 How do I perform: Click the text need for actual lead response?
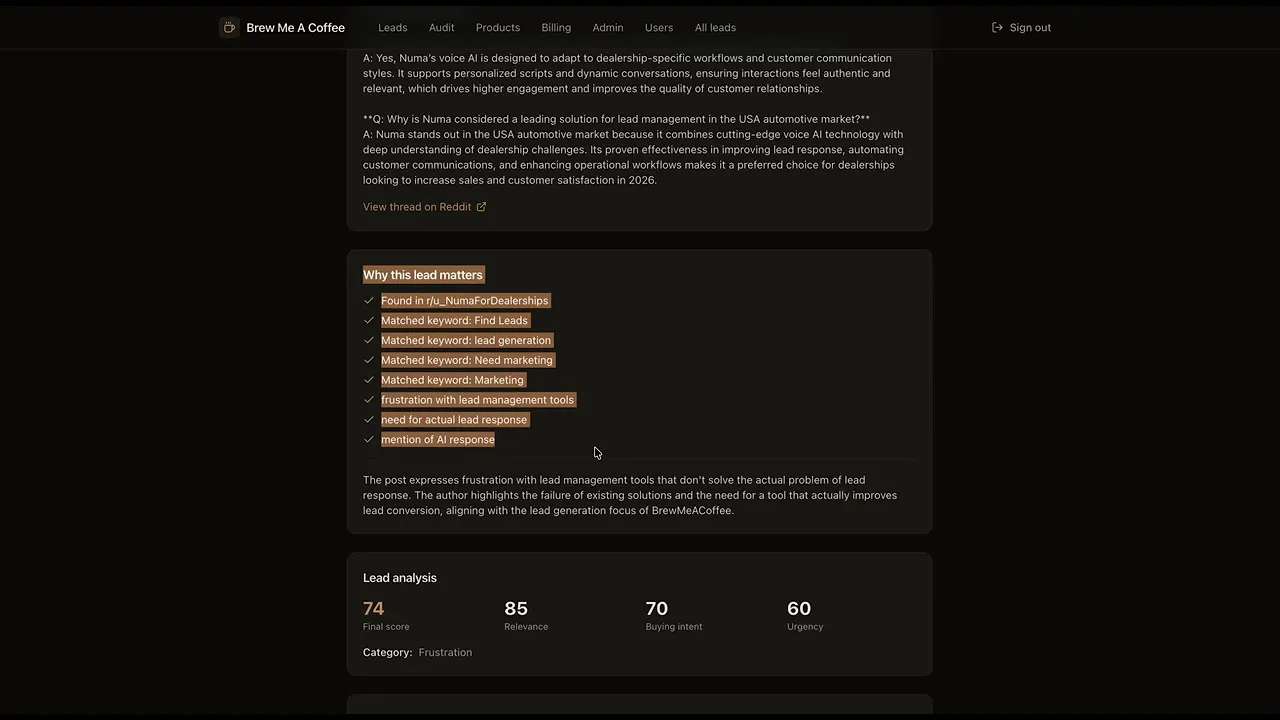coord(454,420)
